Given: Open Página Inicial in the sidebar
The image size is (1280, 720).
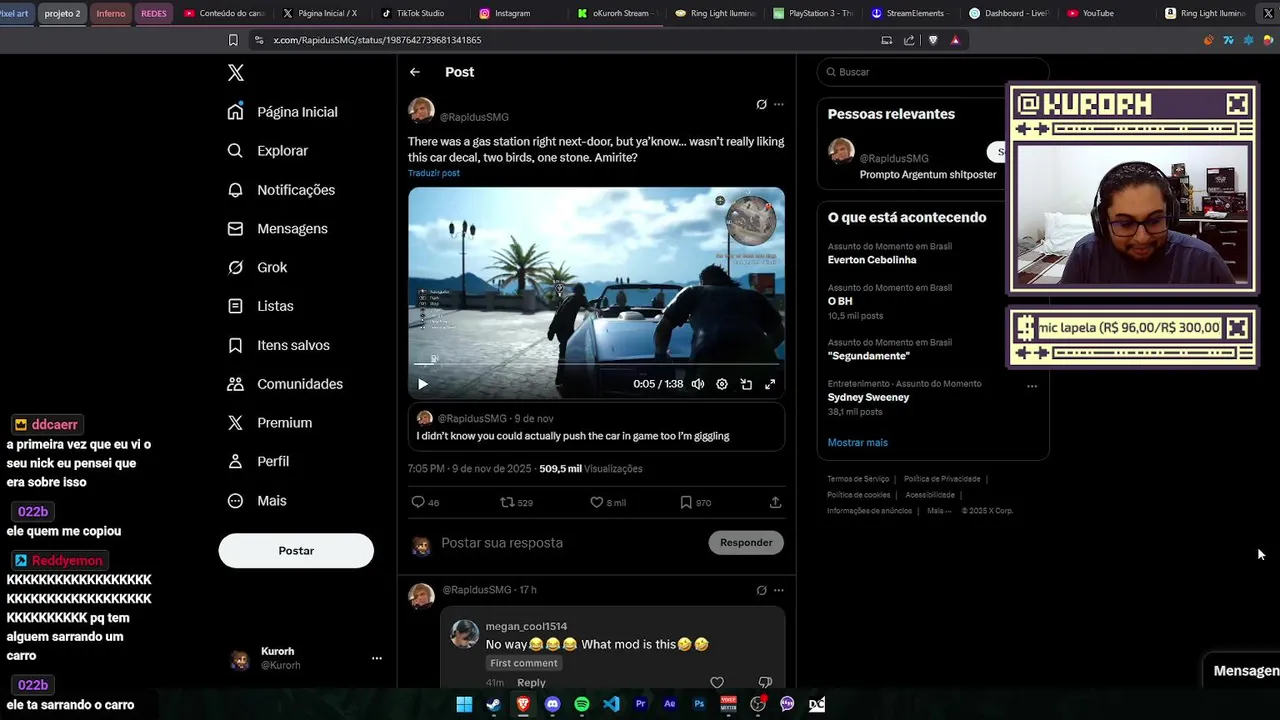Looking at the screenshot, I should pyautogui.click(x=283, y=112).
